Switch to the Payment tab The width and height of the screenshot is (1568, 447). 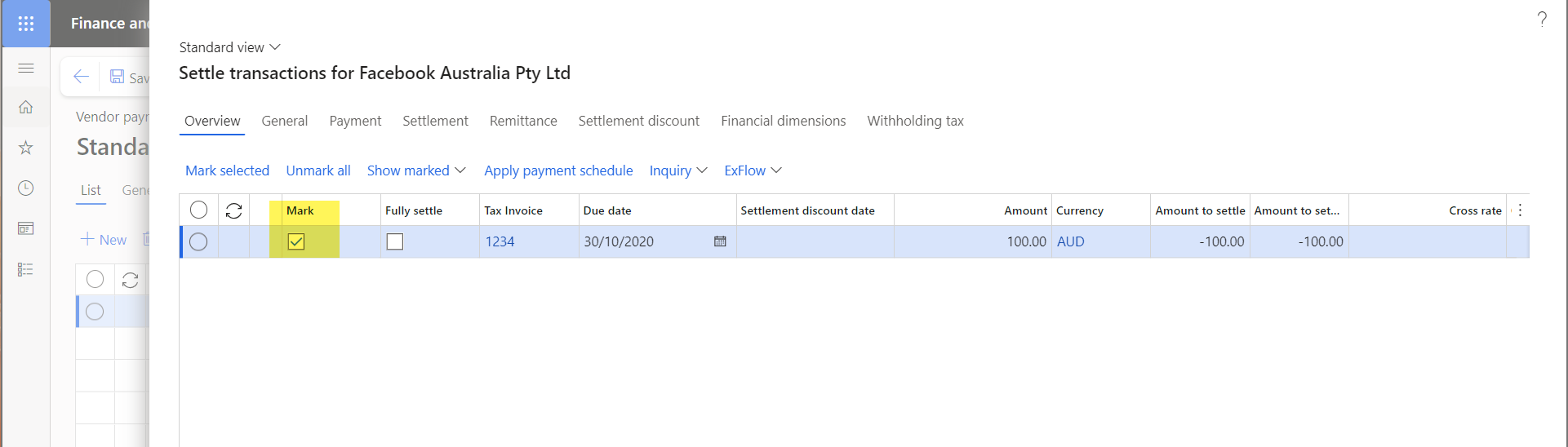tap(355, 121)
